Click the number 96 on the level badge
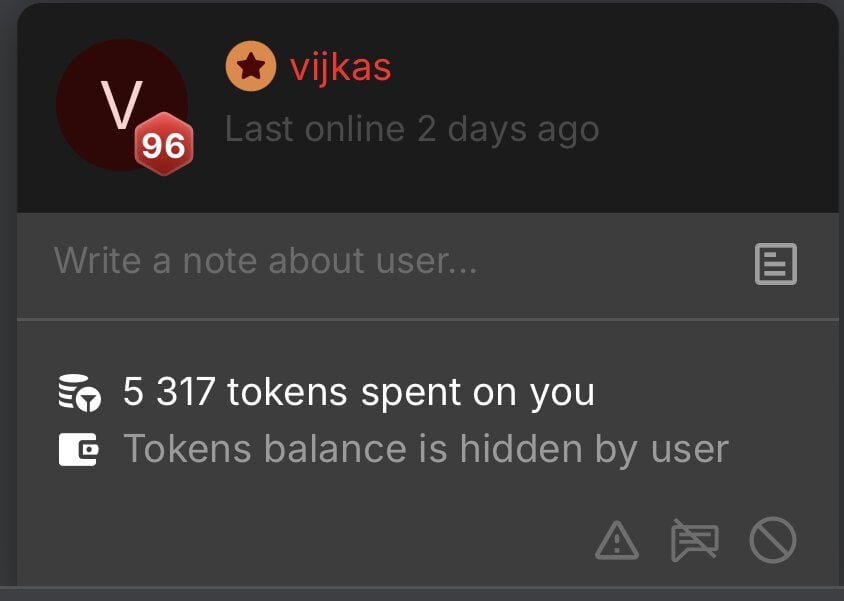 (x=164, y=145)
